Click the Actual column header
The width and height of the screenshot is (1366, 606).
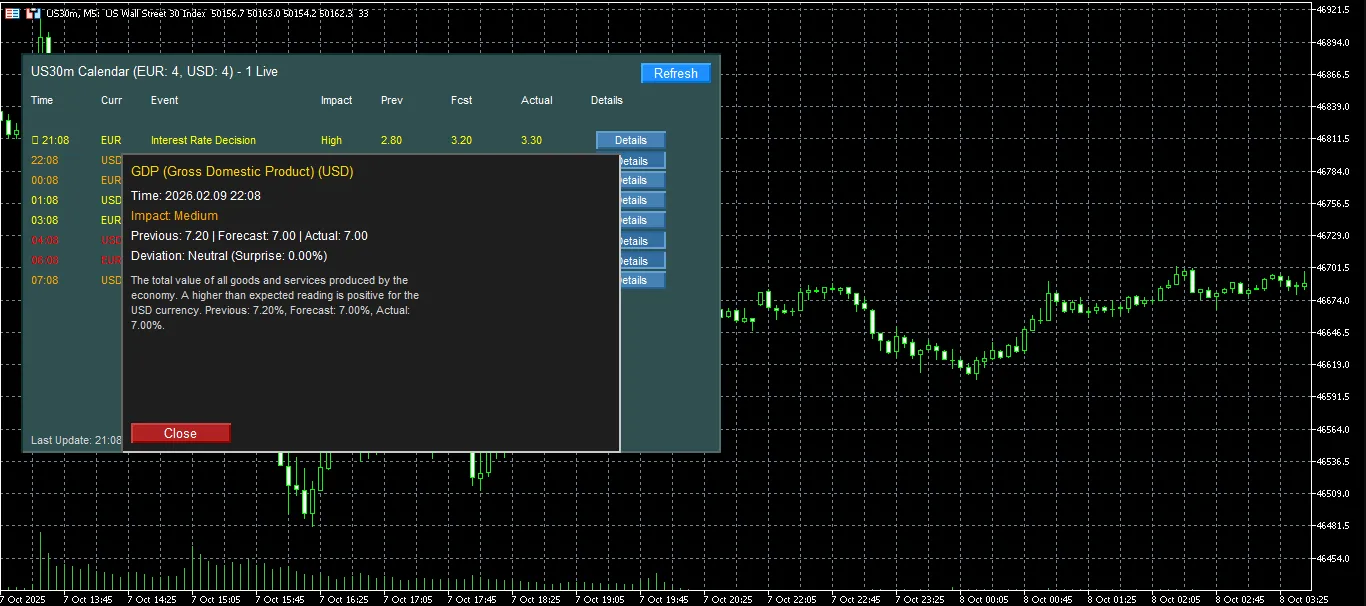[x=536, y=100]
